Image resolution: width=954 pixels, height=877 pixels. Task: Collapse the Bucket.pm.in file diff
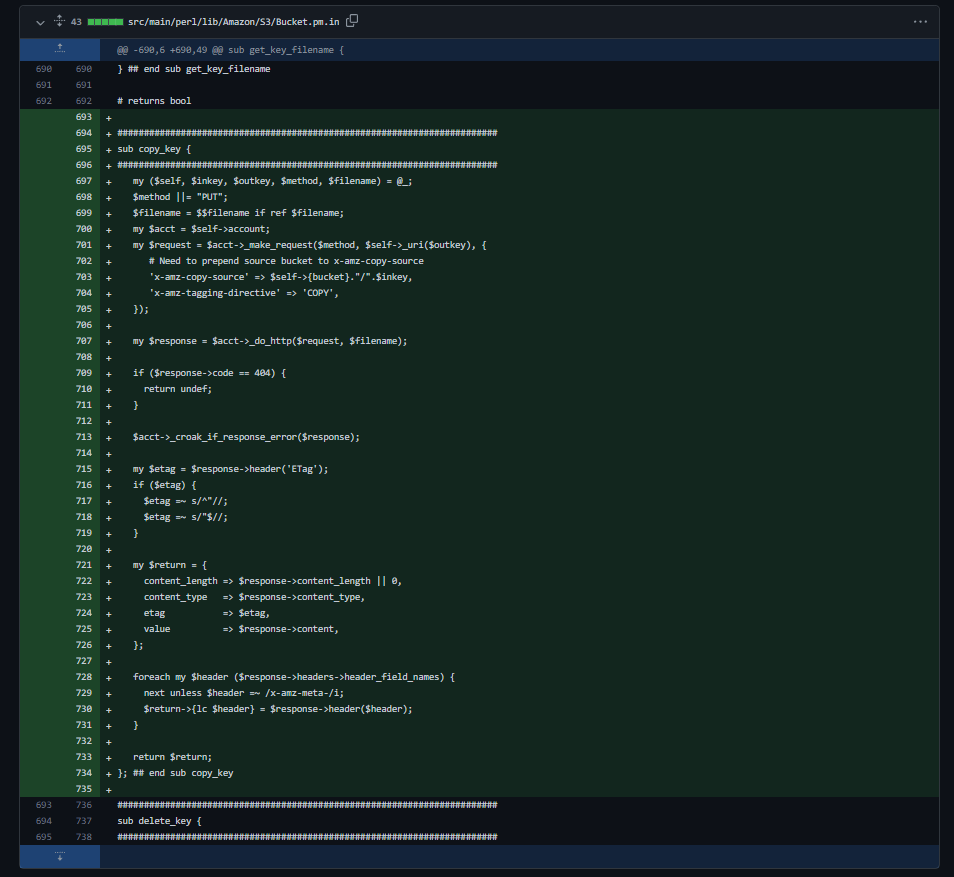pos(40,21)
